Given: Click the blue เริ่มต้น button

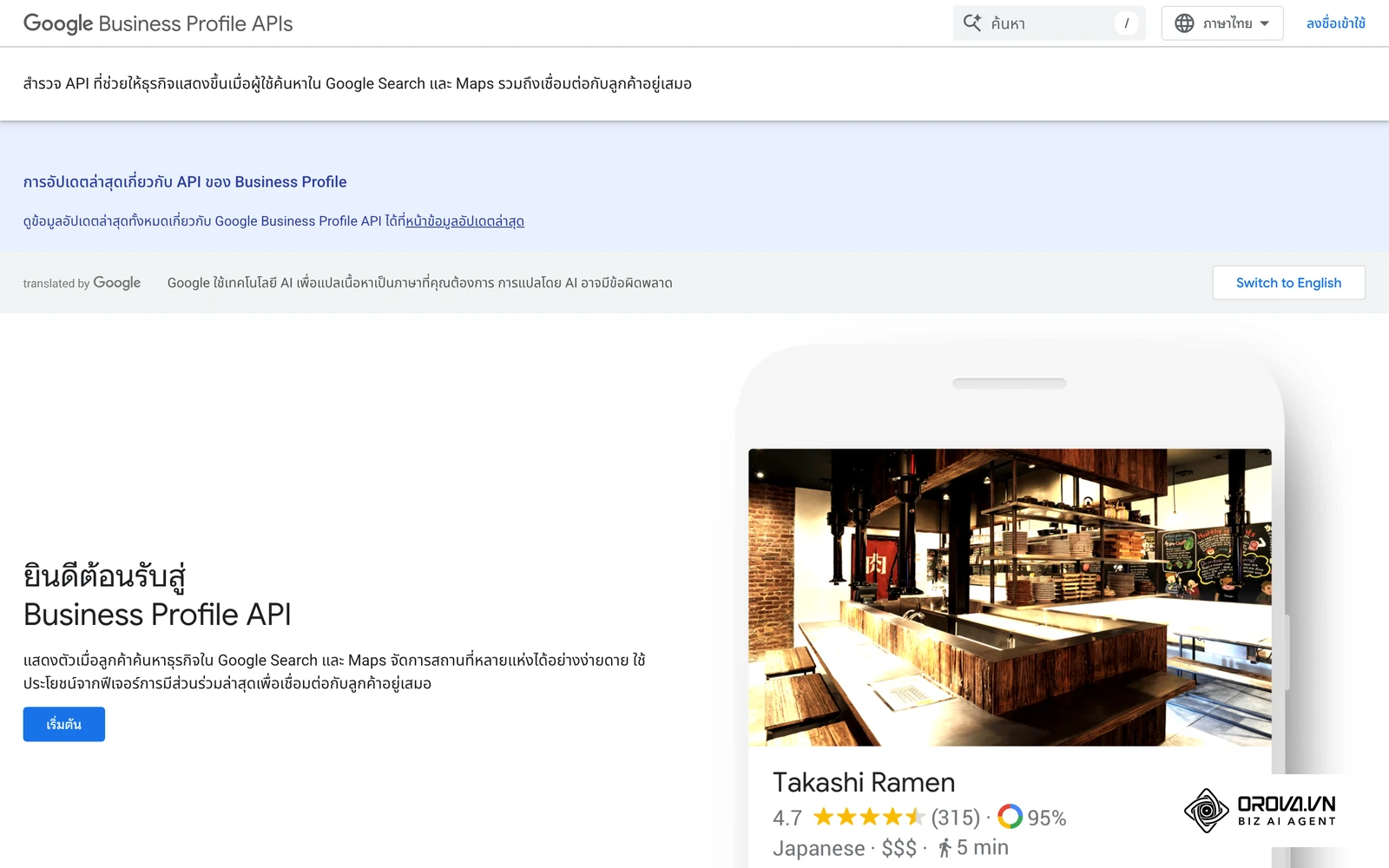Looking at the screenshot, I should point(64,724).
